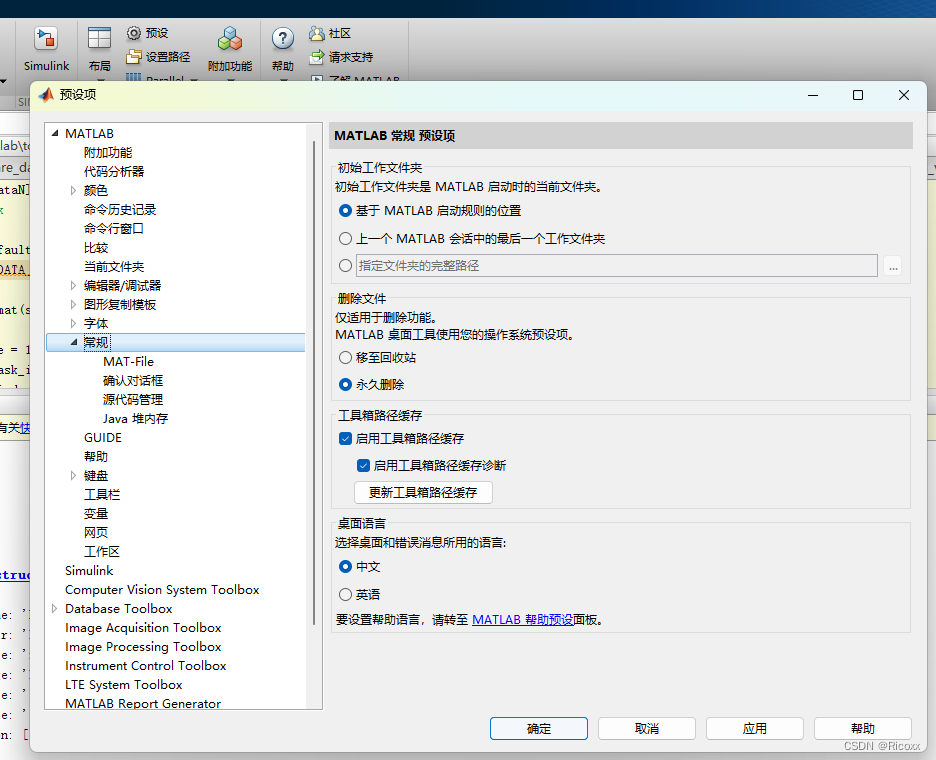
Task: Select MAT-File under 常规
Action: 128,362
